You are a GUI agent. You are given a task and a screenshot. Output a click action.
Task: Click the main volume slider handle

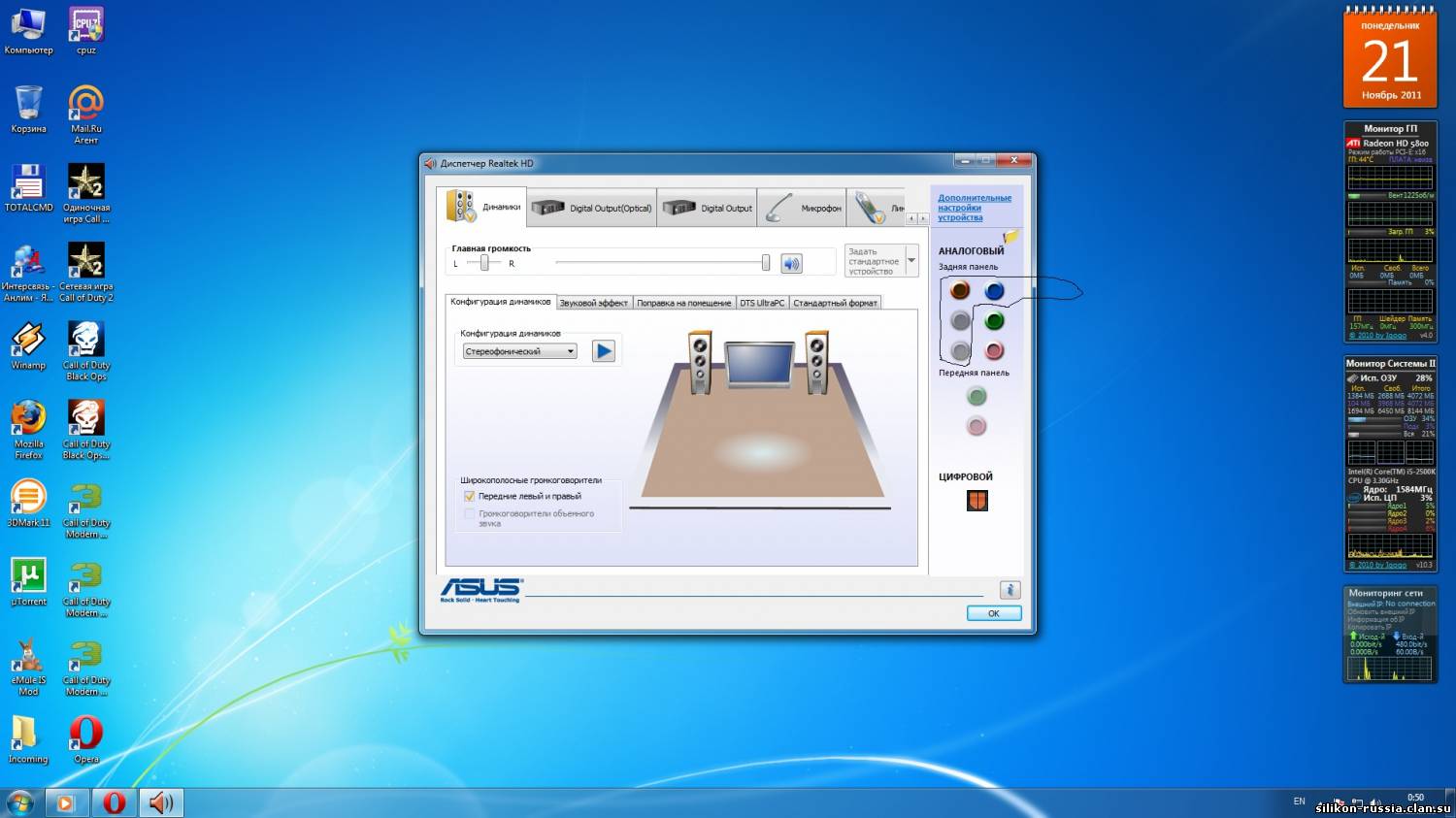pyautogui.click(x=766, y=263)
